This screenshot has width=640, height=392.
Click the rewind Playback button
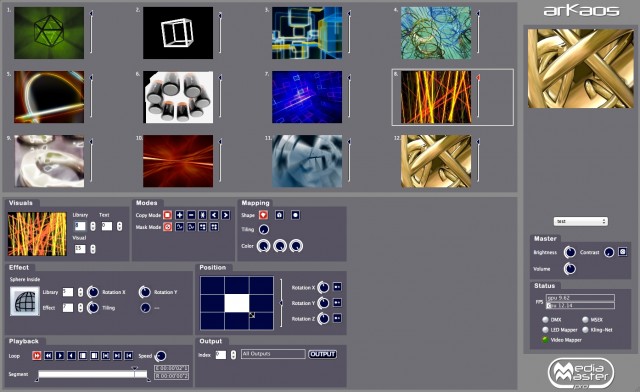48,356
